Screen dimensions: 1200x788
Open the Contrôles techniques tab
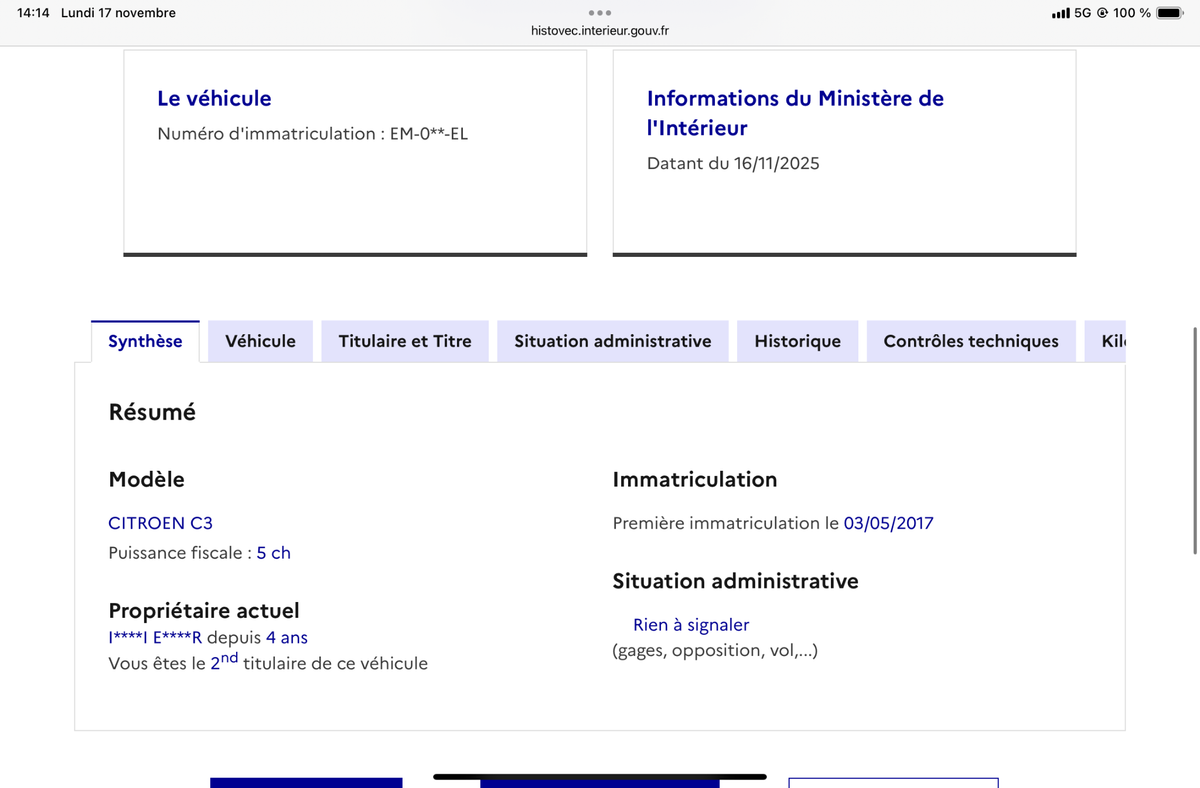click(970, 341)
